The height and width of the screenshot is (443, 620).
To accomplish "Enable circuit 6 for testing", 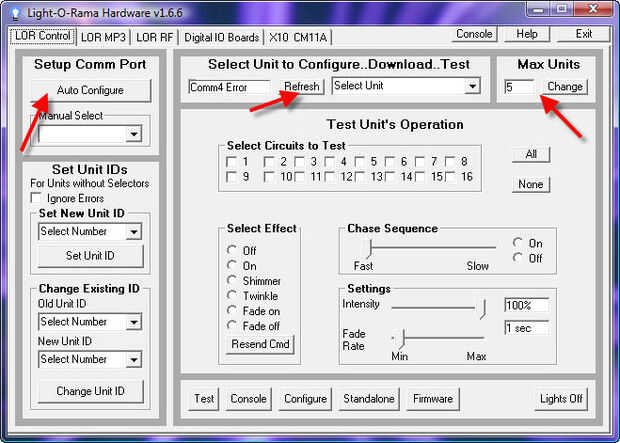I will (389, 162).
